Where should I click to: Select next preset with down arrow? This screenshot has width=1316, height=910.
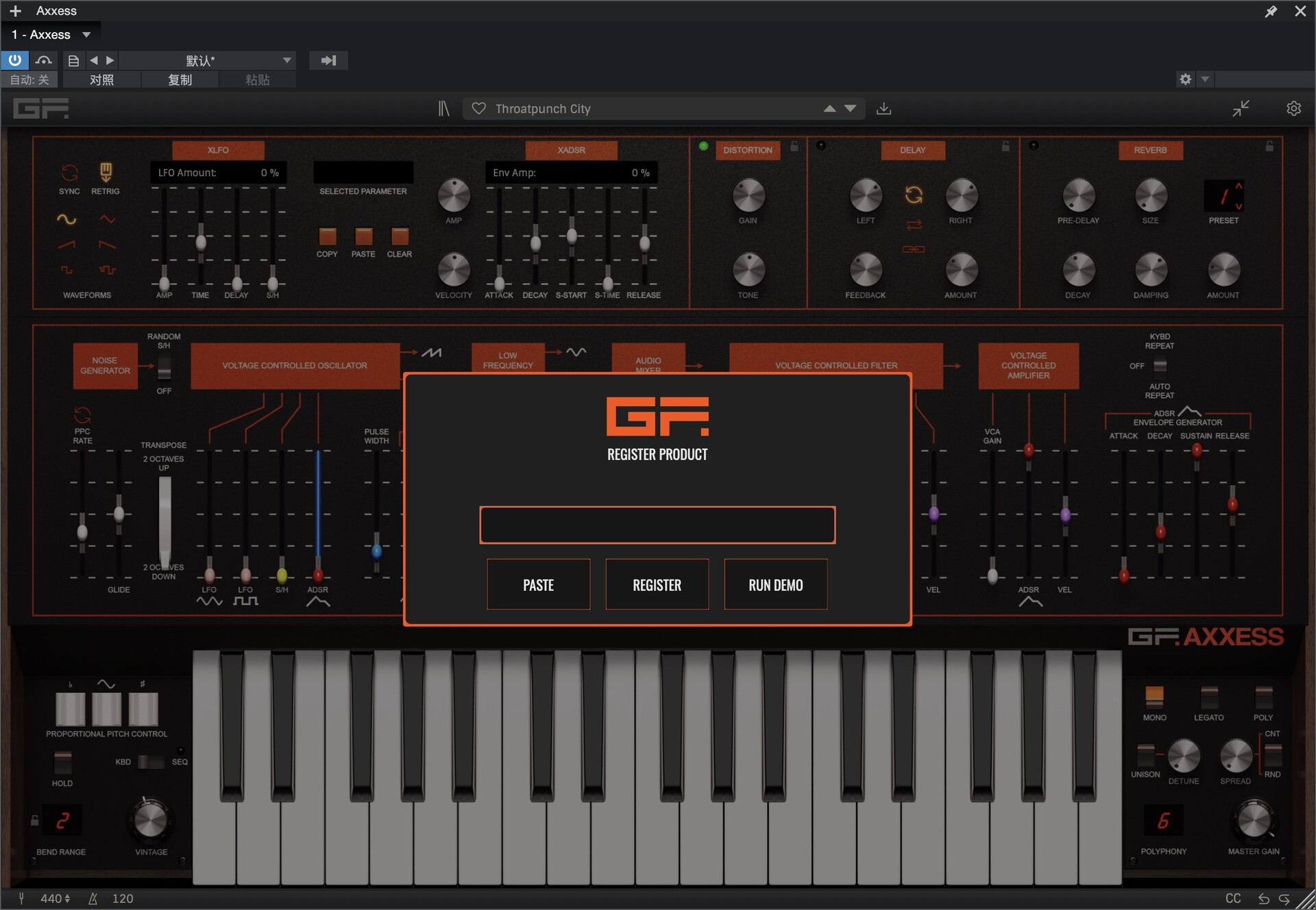point(851,108)
